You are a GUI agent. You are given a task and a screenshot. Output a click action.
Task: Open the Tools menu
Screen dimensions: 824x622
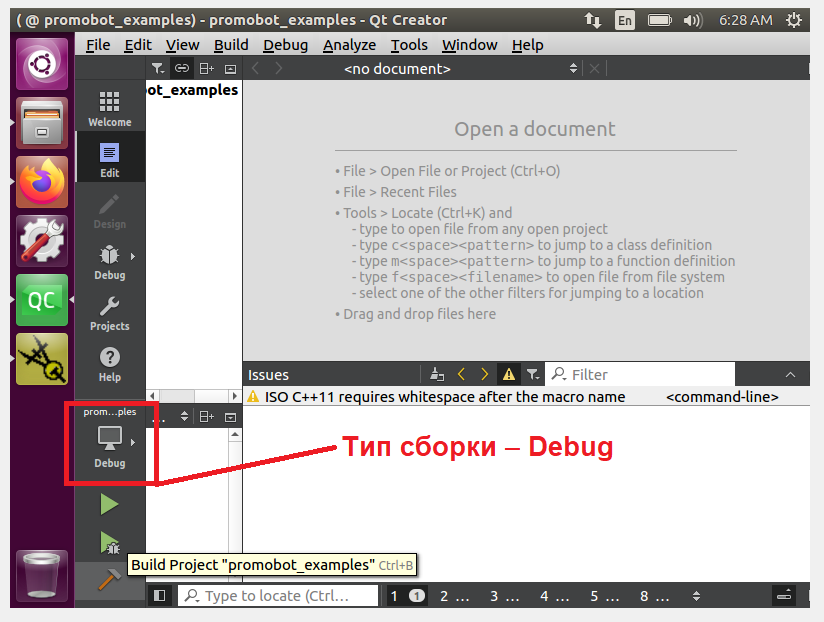click(409, 45)
